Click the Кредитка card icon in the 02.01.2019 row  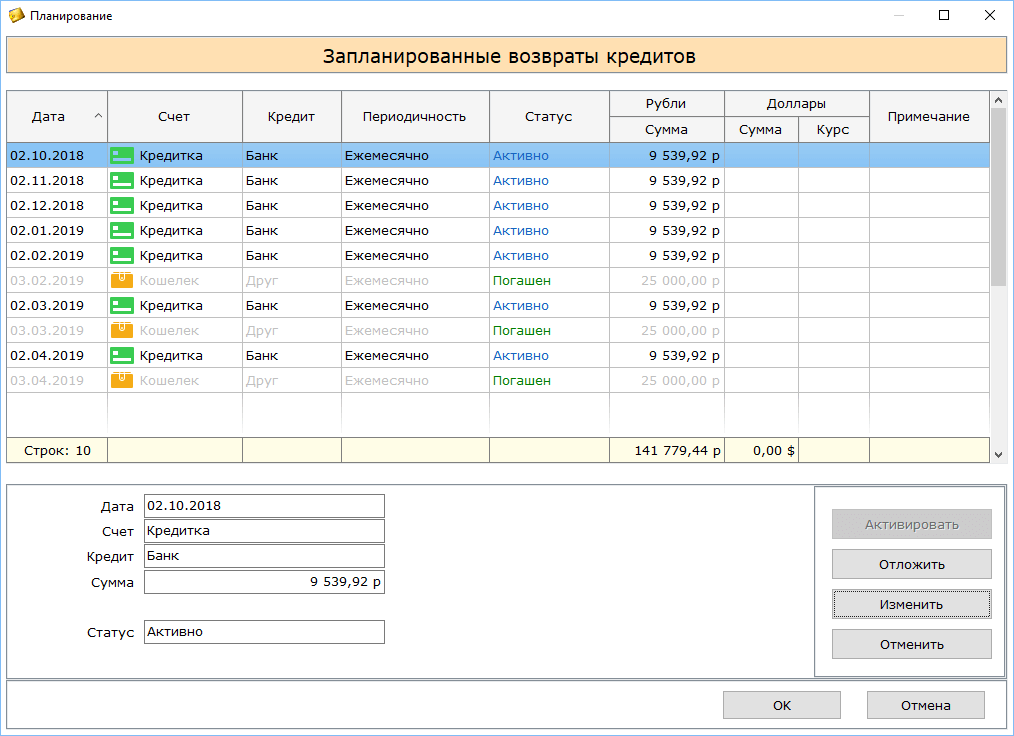[x=122, y=230]
